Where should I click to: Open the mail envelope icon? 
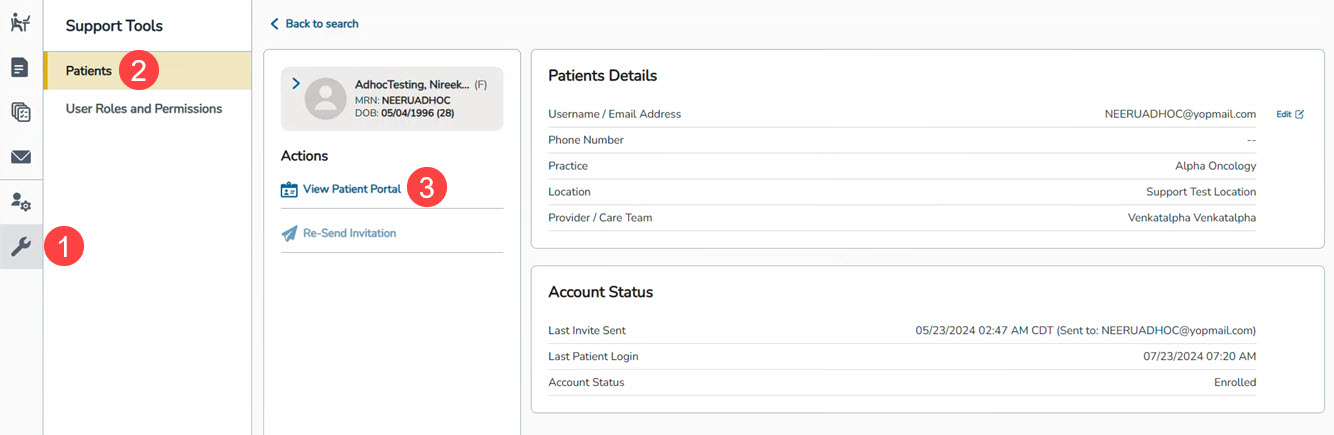tap(21, 157)
